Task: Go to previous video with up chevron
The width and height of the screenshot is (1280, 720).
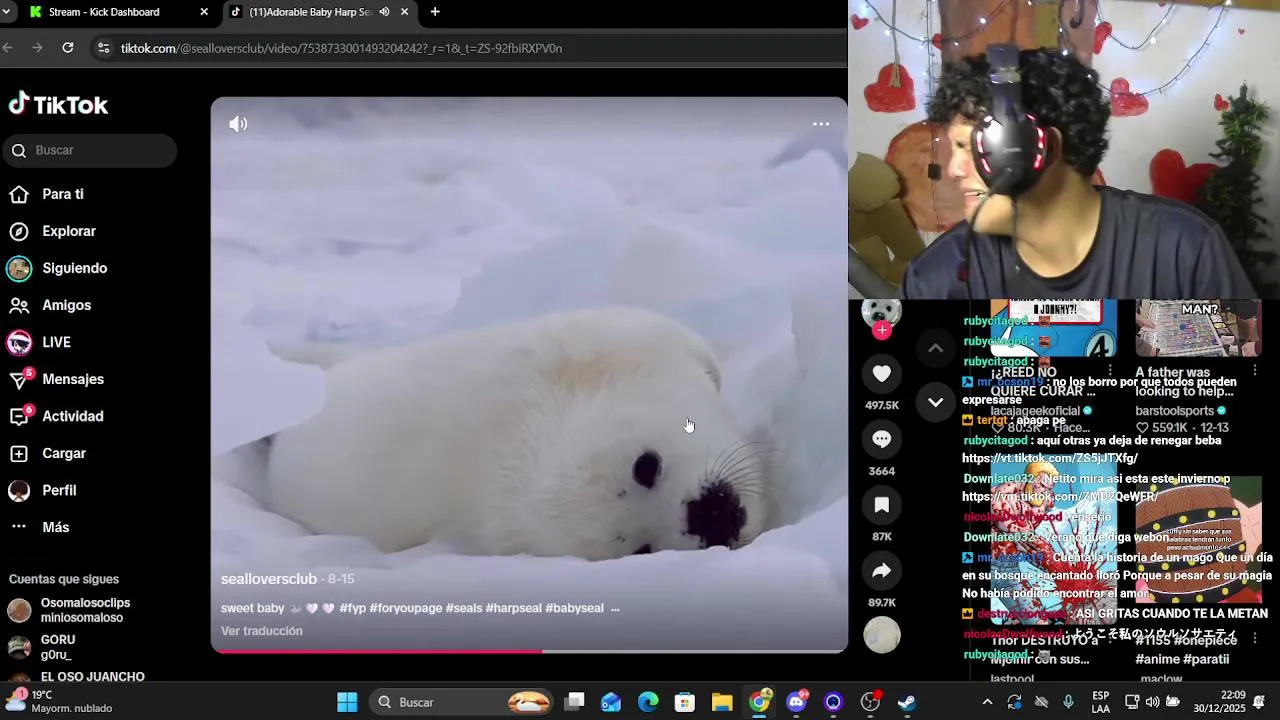Action: tap(935, 348)
